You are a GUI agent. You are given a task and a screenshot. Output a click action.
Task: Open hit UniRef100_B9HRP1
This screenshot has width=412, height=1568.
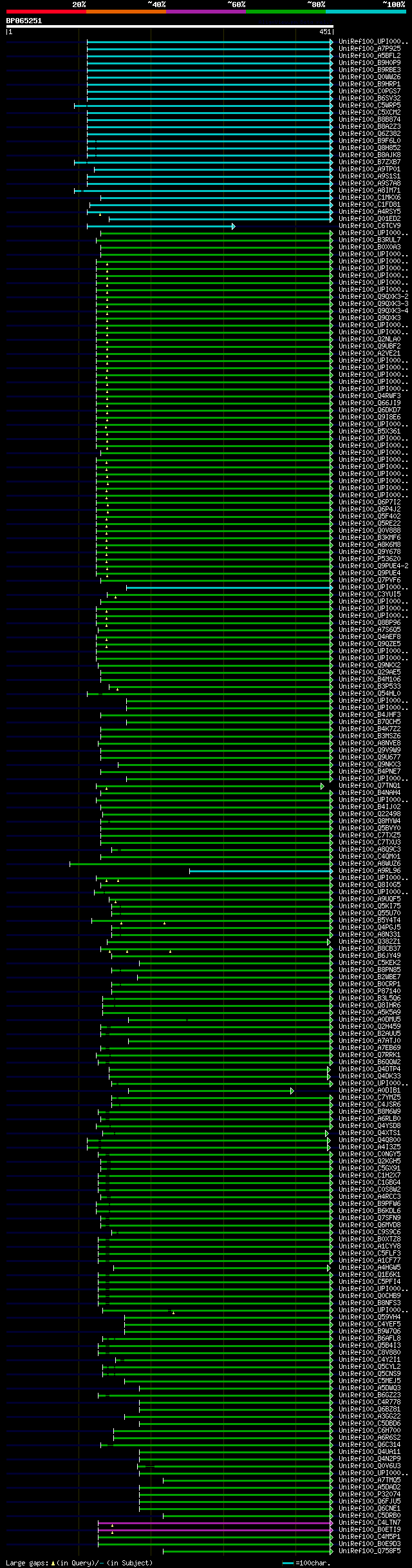click(370, 84)
